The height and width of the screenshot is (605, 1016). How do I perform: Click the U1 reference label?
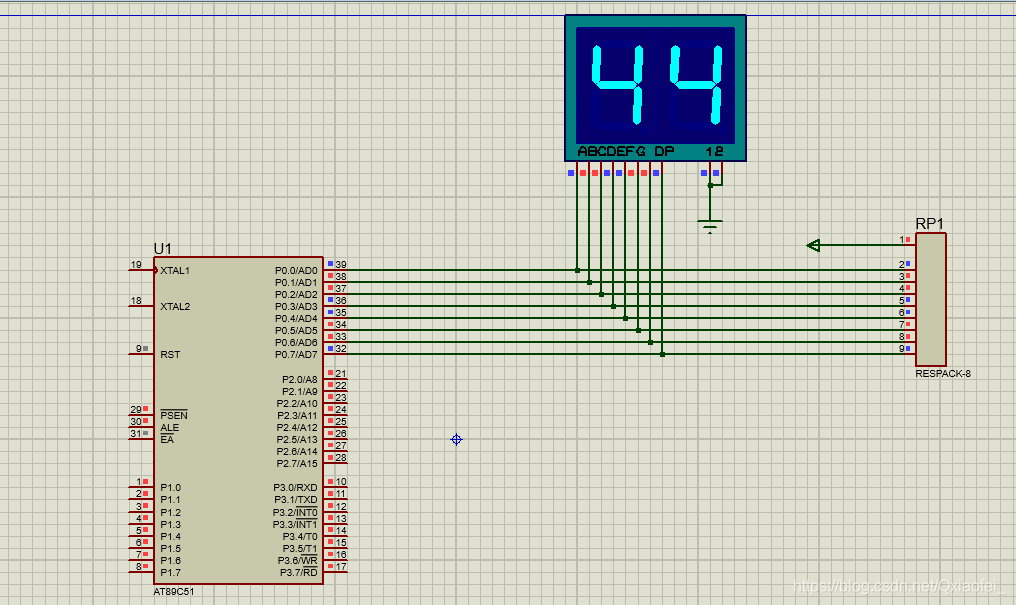pyautogui.click(x=163, y=249)
